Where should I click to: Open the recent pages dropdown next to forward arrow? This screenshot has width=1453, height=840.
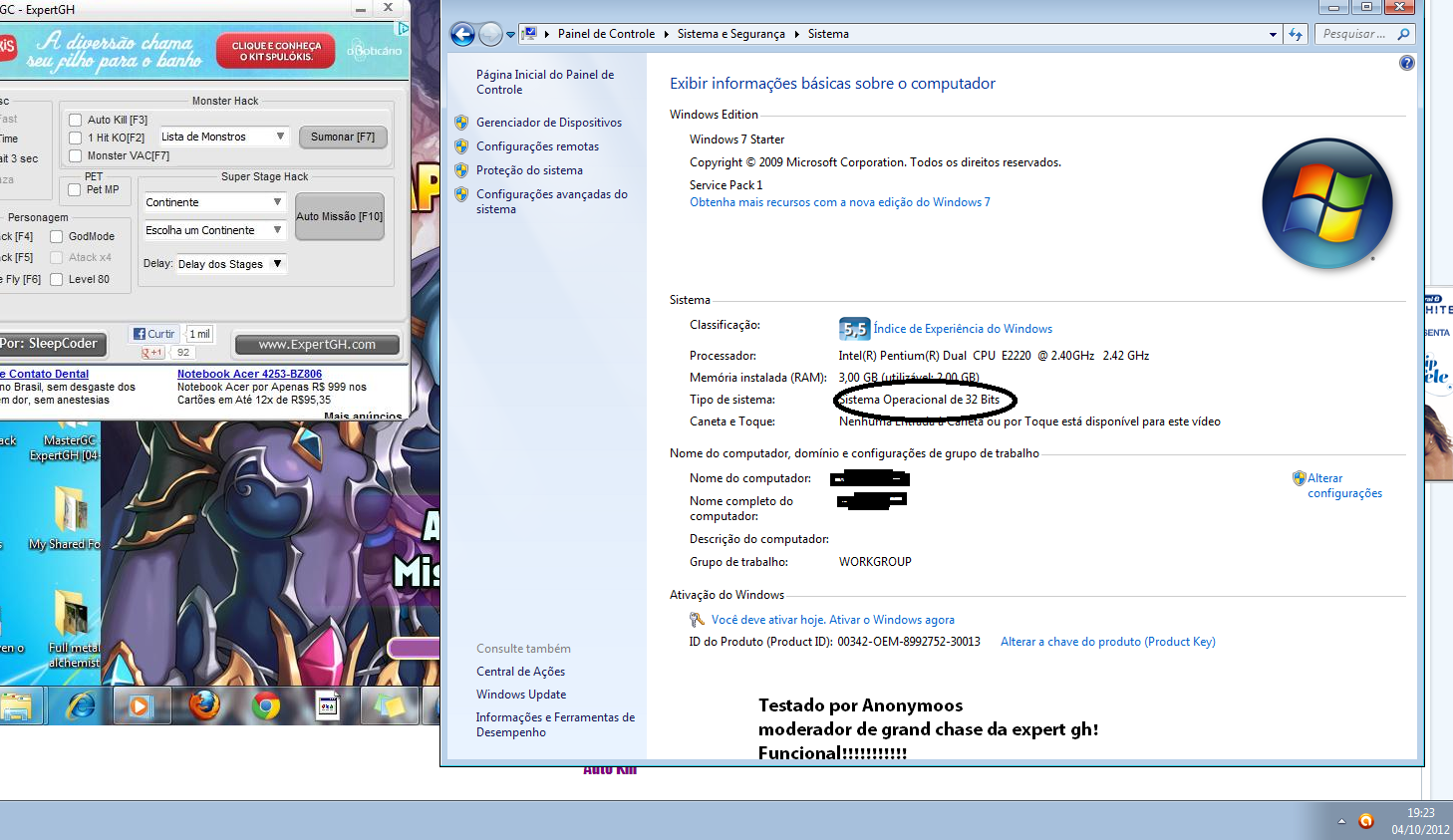pos(510,35)
